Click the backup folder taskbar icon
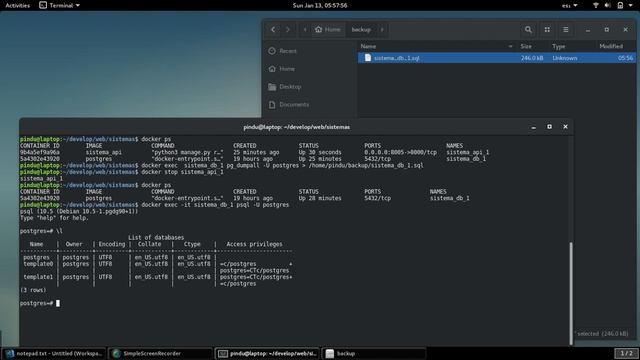Image resolution: width=640 pixels, height=360 pixels. pyautogui.click(x=330, y=353)
